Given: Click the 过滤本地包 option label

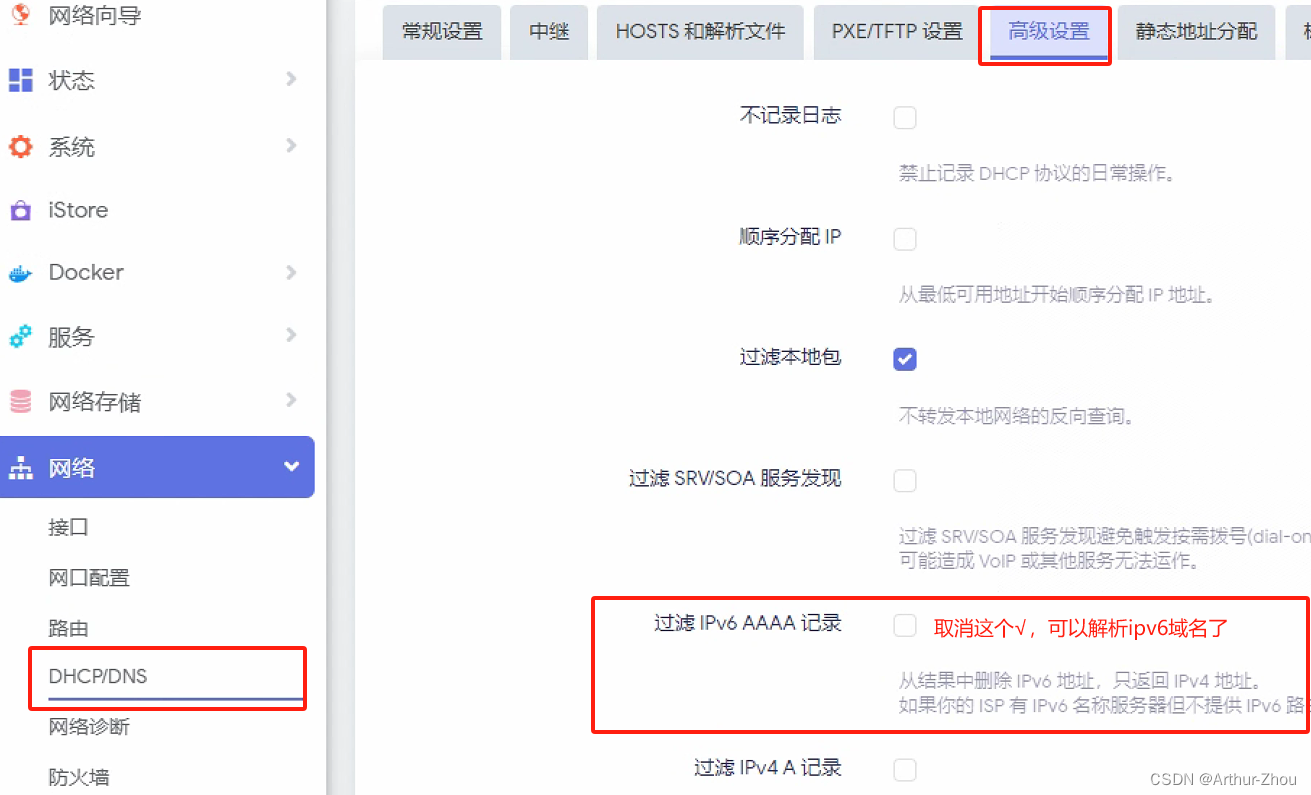Looking at the screenshot, I should click(790, 357).
